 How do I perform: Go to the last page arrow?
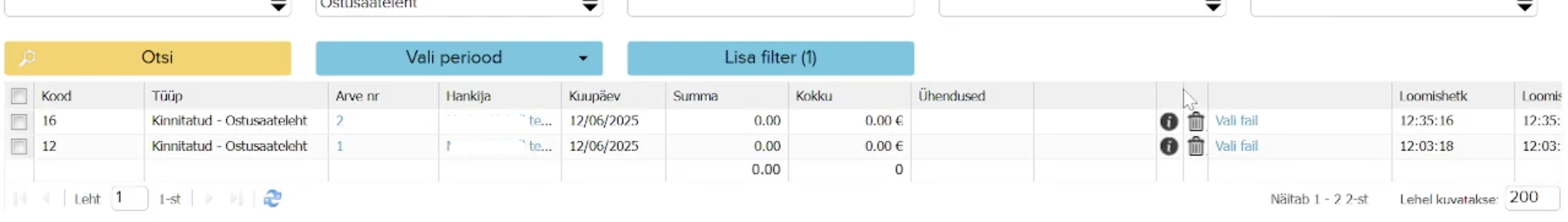236,199
